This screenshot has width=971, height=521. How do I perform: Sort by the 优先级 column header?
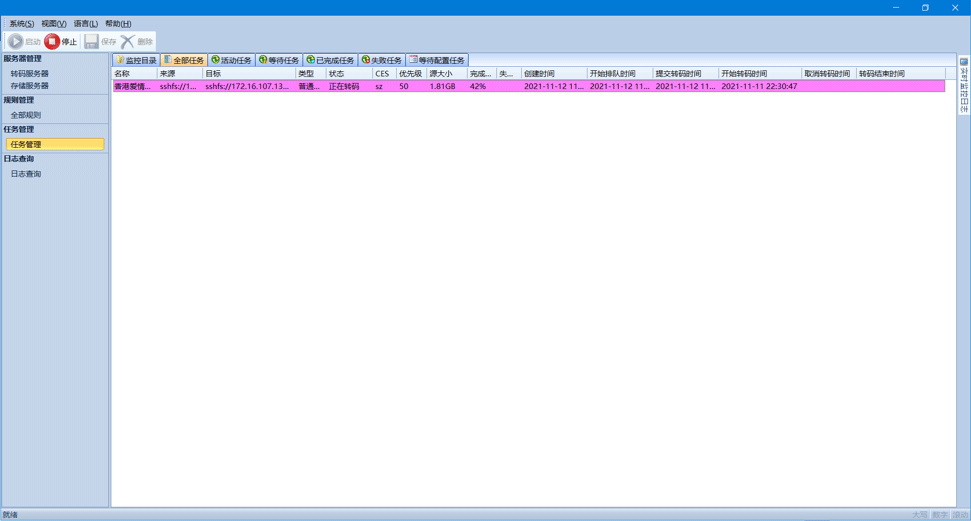tap(410, 73)
